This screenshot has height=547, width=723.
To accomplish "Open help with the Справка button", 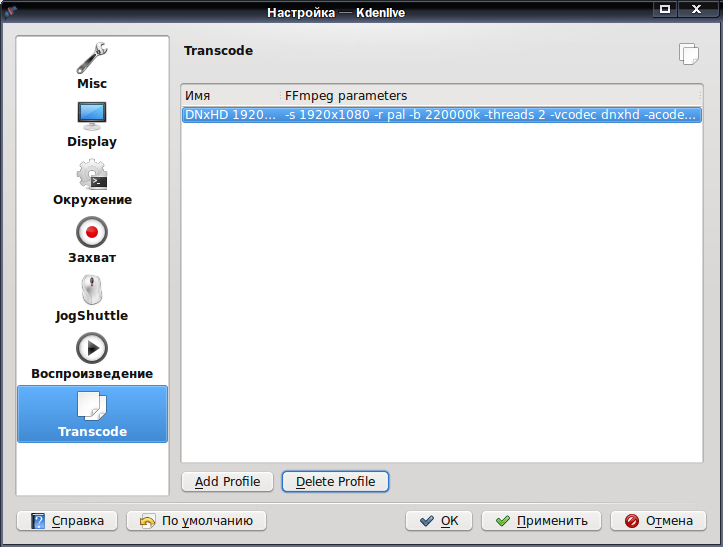I will (67, 521).
